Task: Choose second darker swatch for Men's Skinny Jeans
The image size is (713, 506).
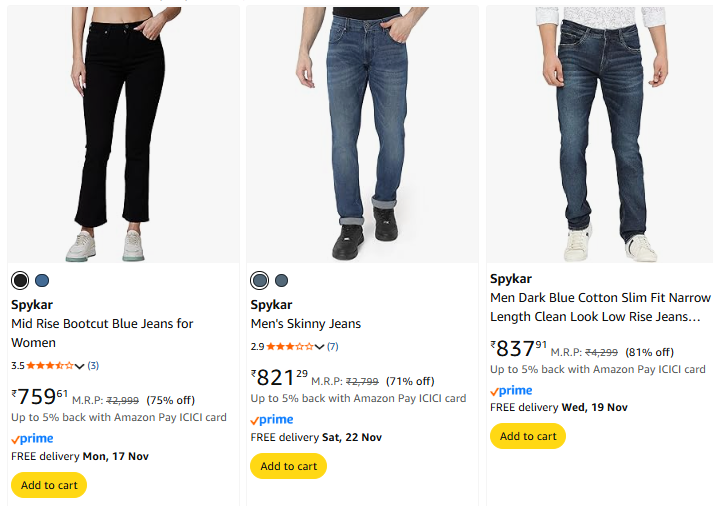Action: tap(282, 281)
